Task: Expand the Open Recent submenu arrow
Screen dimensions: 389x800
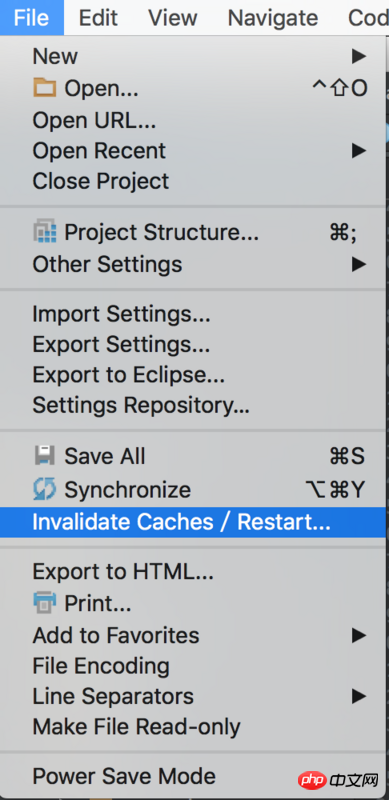Action: click(359, 151)
